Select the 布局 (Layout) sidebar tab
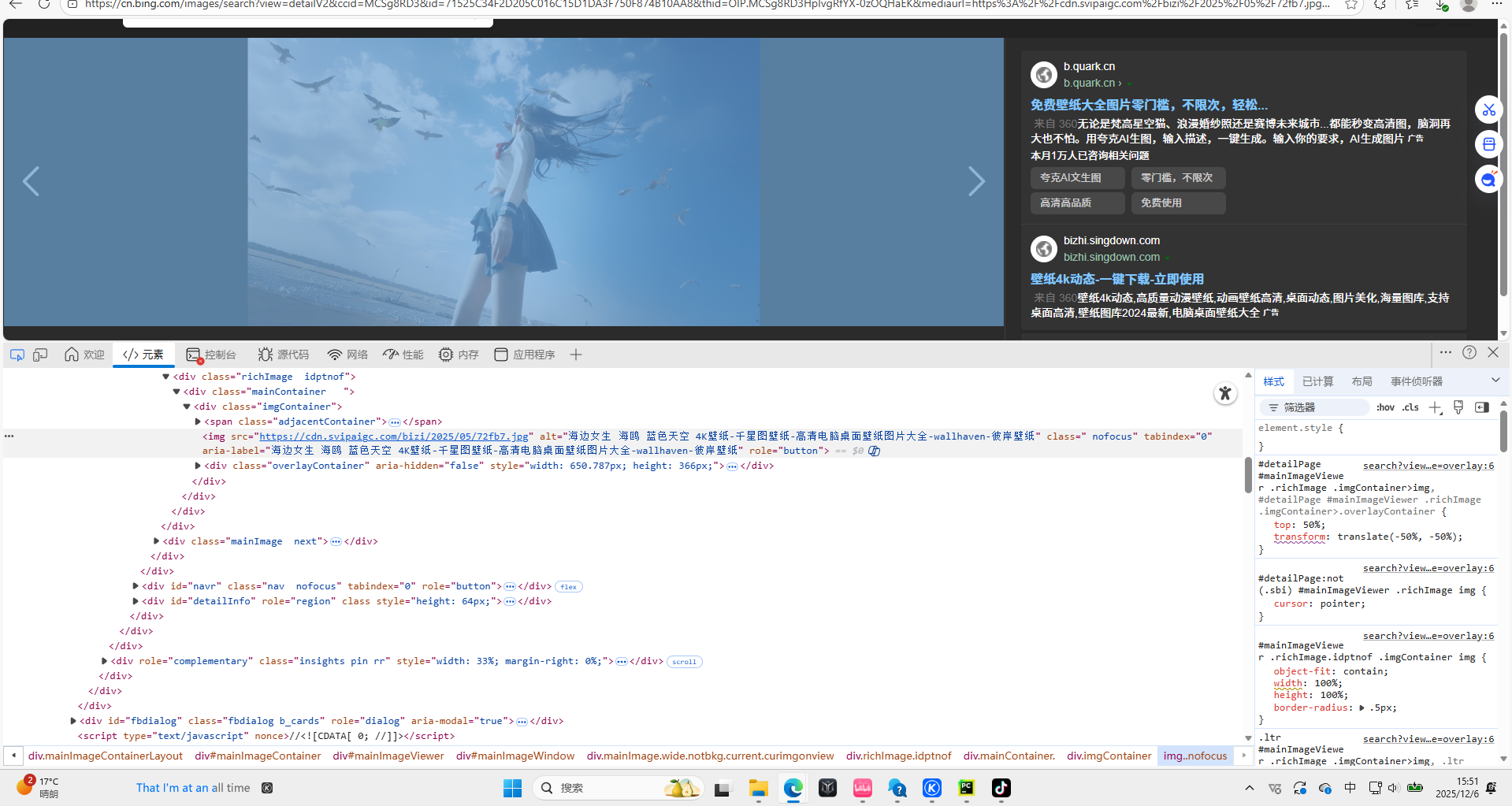Screen dimensions: 1512x806 pyautogui.click(x=1362, y=381)
